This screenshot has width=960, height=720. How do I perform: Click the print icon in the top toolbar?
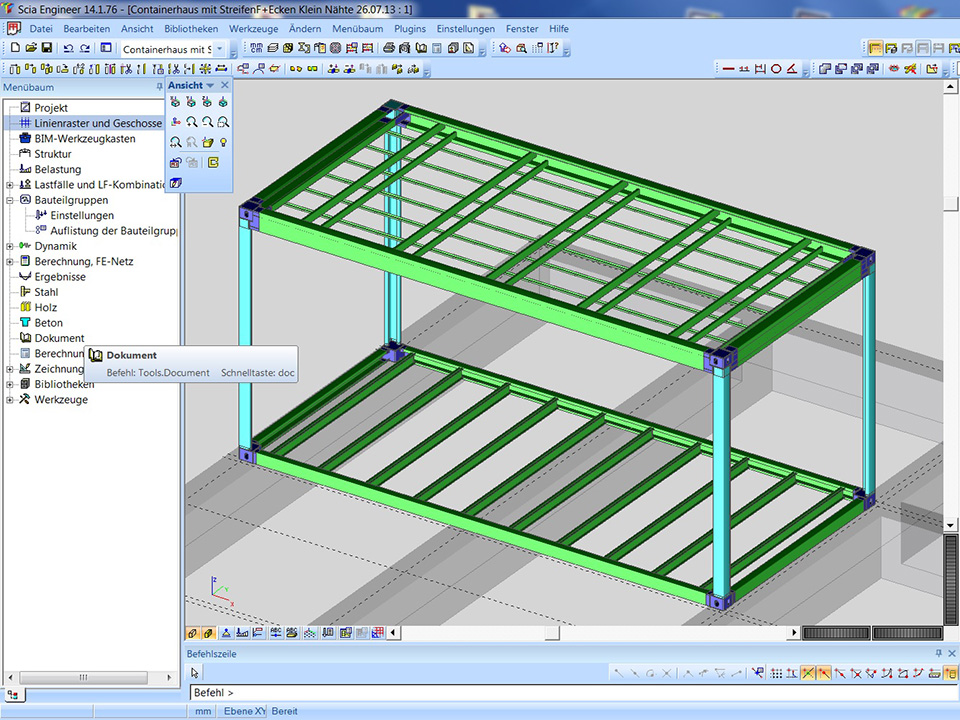click(x=389, y=48)
